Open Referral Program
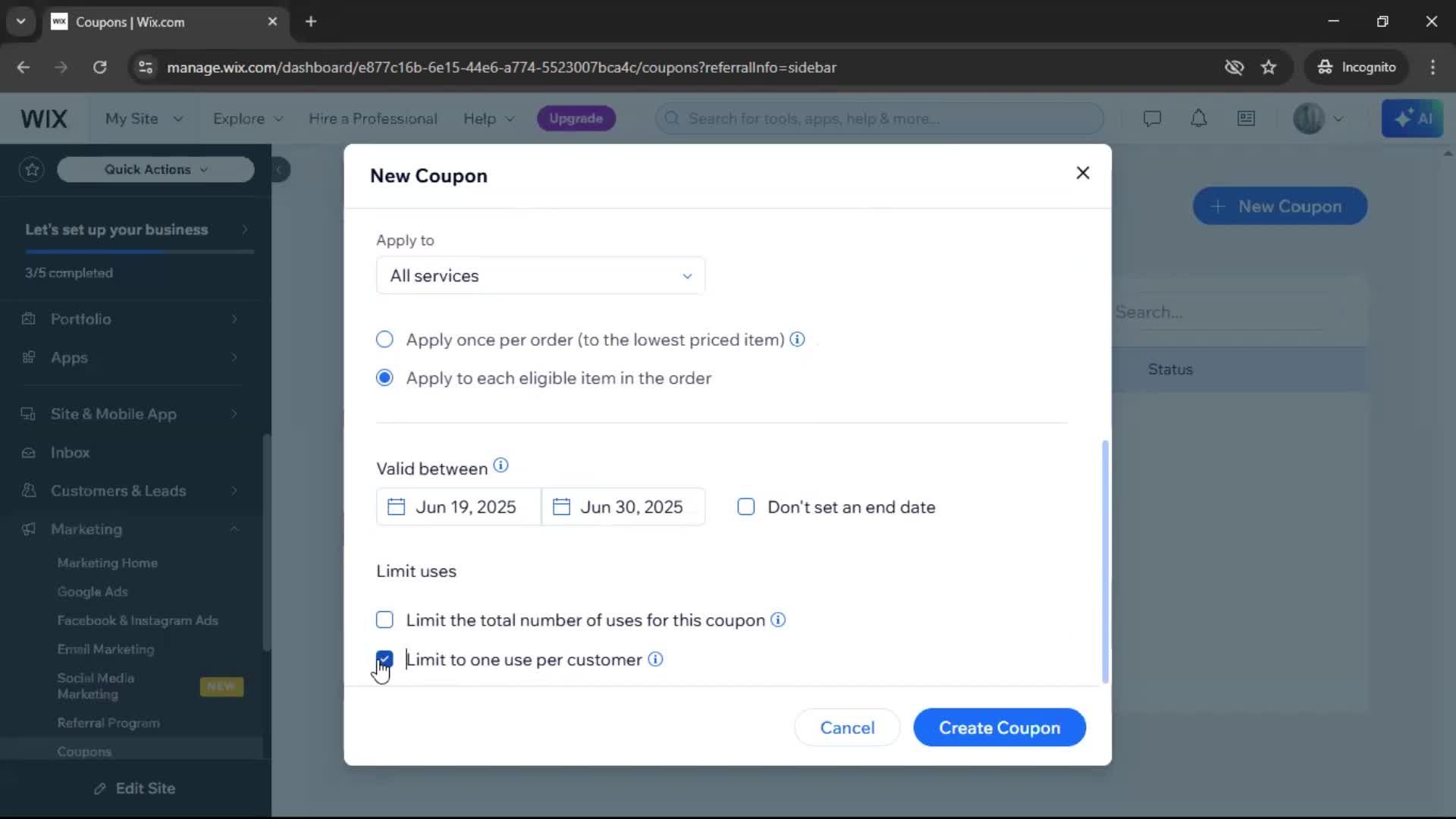This screenshot has height=819, width=1456. click(x=108, y=723)
